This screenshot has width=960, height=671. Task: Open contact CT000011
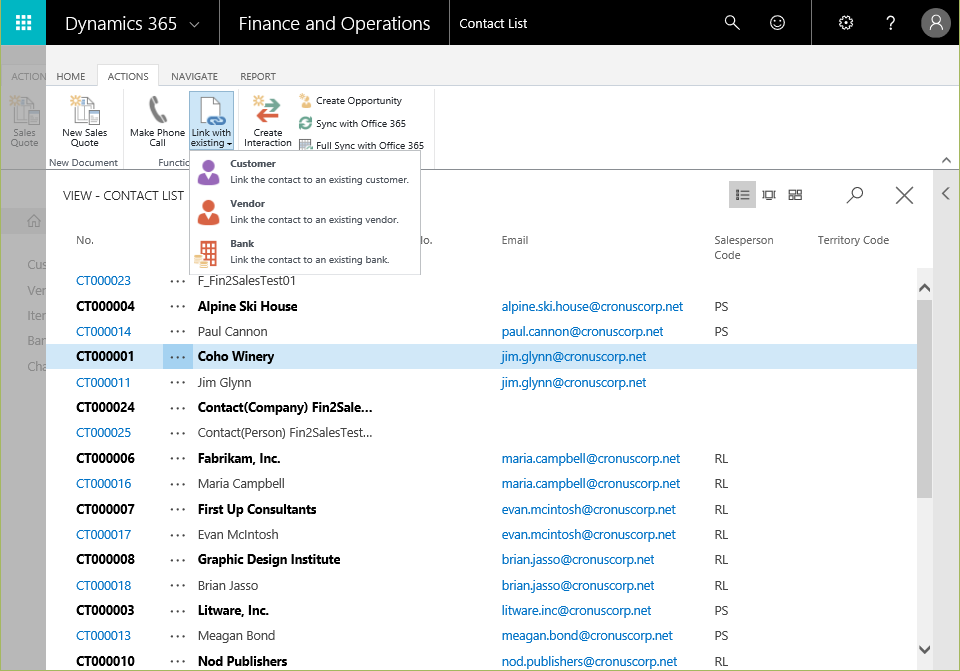[103, 383]
